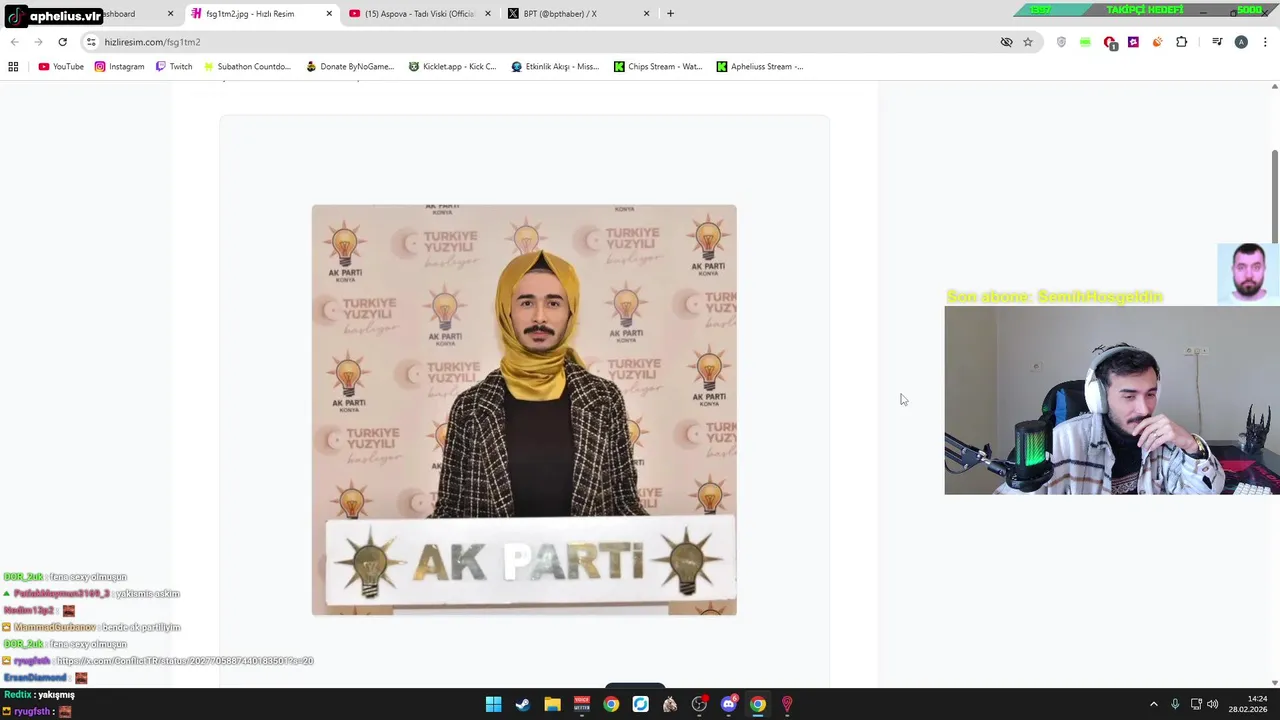
Task: Open the apps grid in bookmarks bar
Action: [13, 66]
